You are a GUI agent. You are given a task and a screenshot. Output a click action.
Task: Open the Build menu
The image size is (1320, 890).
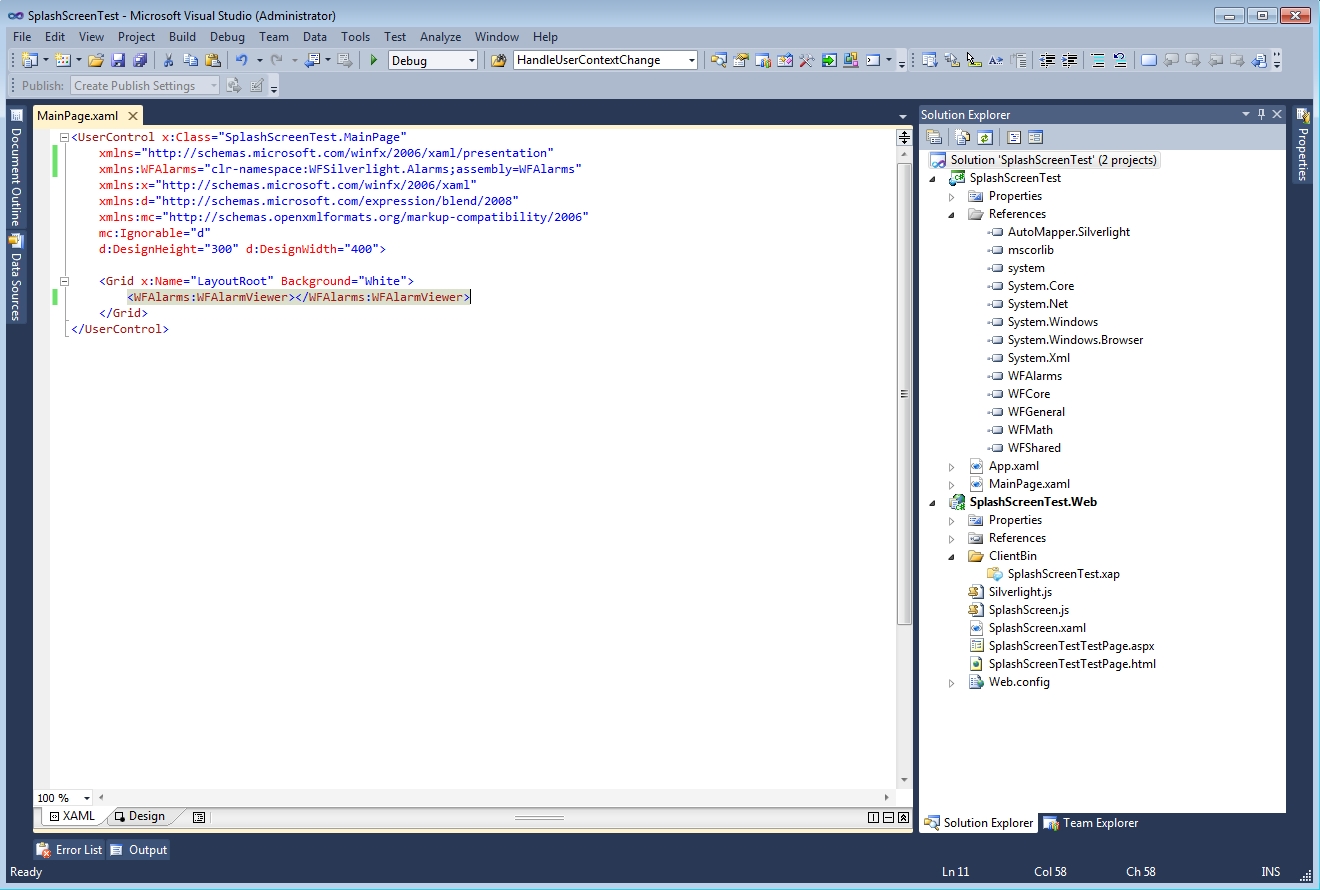click(182, 37)
